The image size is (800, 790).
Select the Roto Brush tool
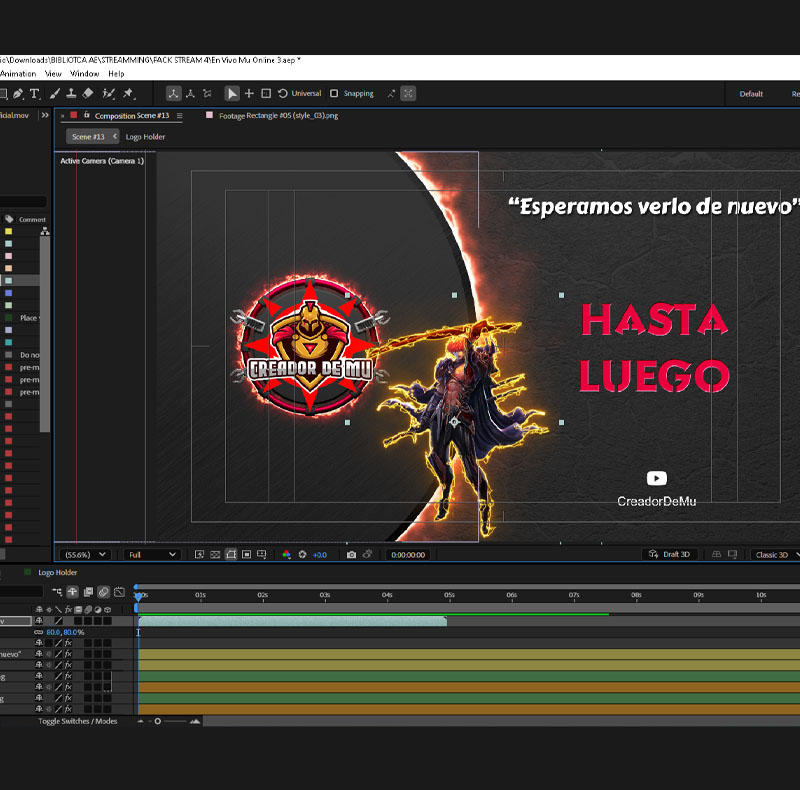[x=108, y=93]
